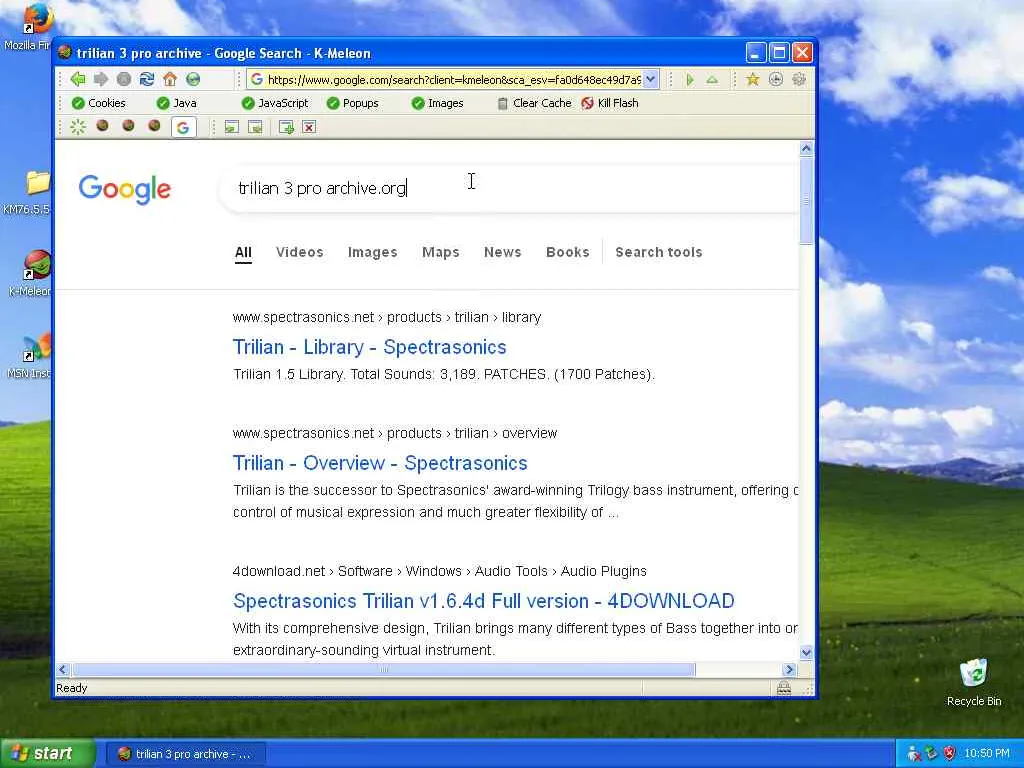Select the Google favicon tab
The height and width of the screenshot is (768, 1024).
point(184,127)
